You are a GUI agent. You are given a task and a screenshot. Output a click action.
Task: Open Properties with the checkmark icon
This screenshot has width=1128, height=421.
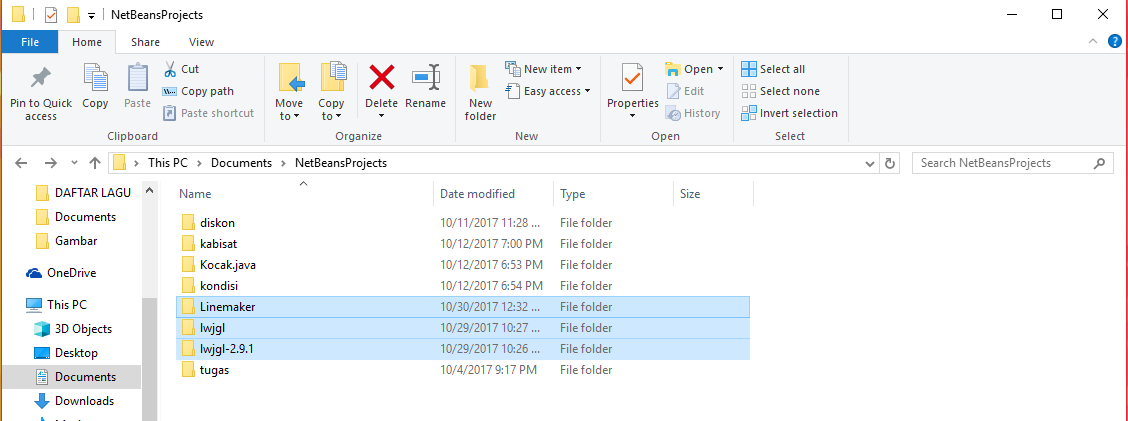point(632,78)
